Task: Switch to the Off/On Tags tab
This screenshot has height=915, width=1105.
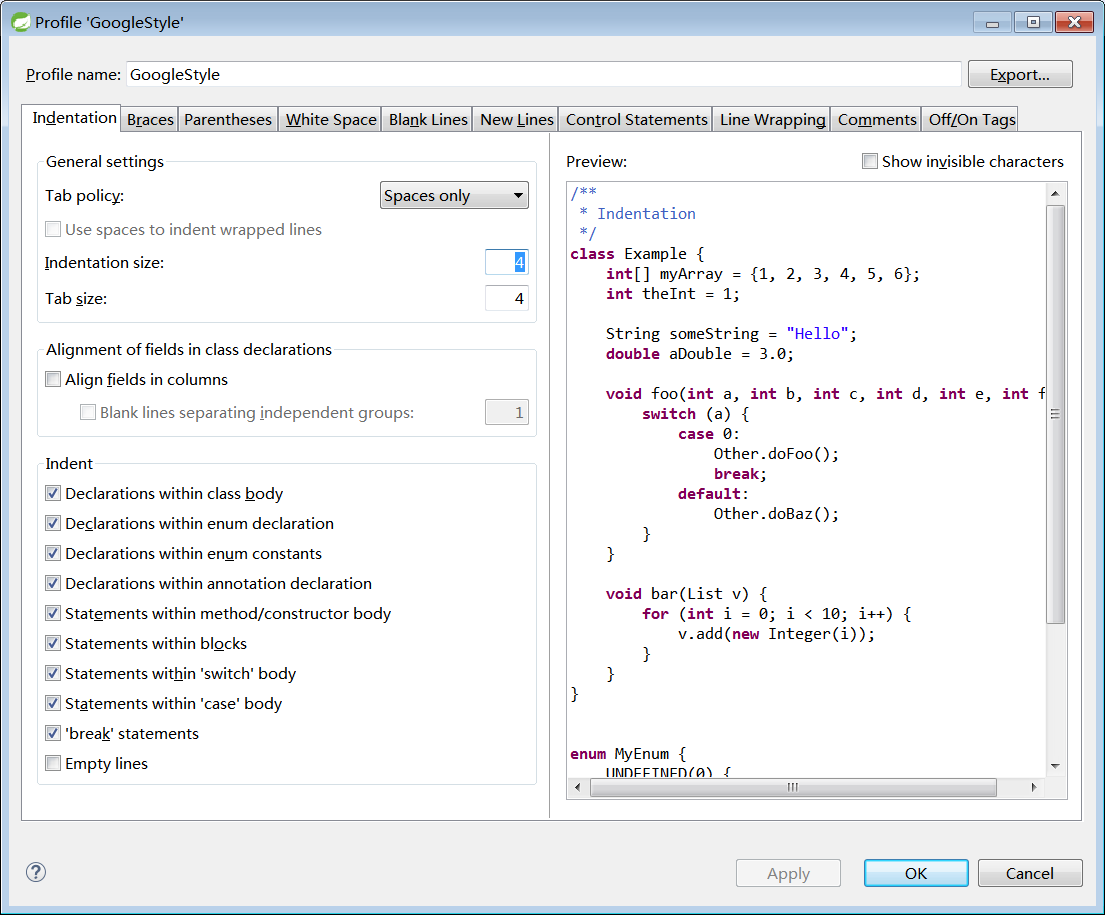Action: point(972,120)
